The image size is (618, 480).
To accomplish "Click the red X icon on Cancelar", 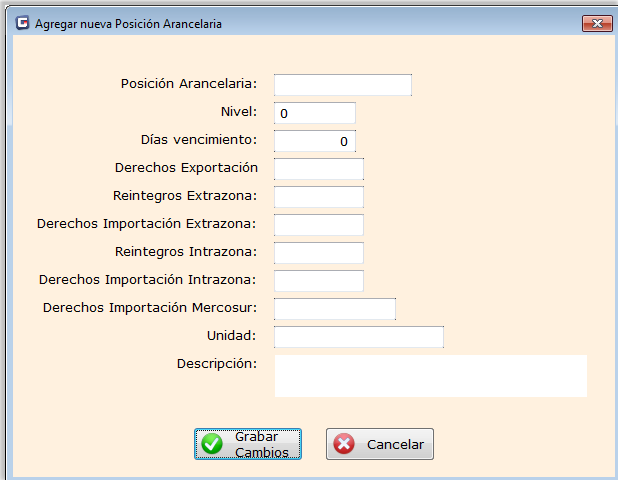I will (344, 444).
